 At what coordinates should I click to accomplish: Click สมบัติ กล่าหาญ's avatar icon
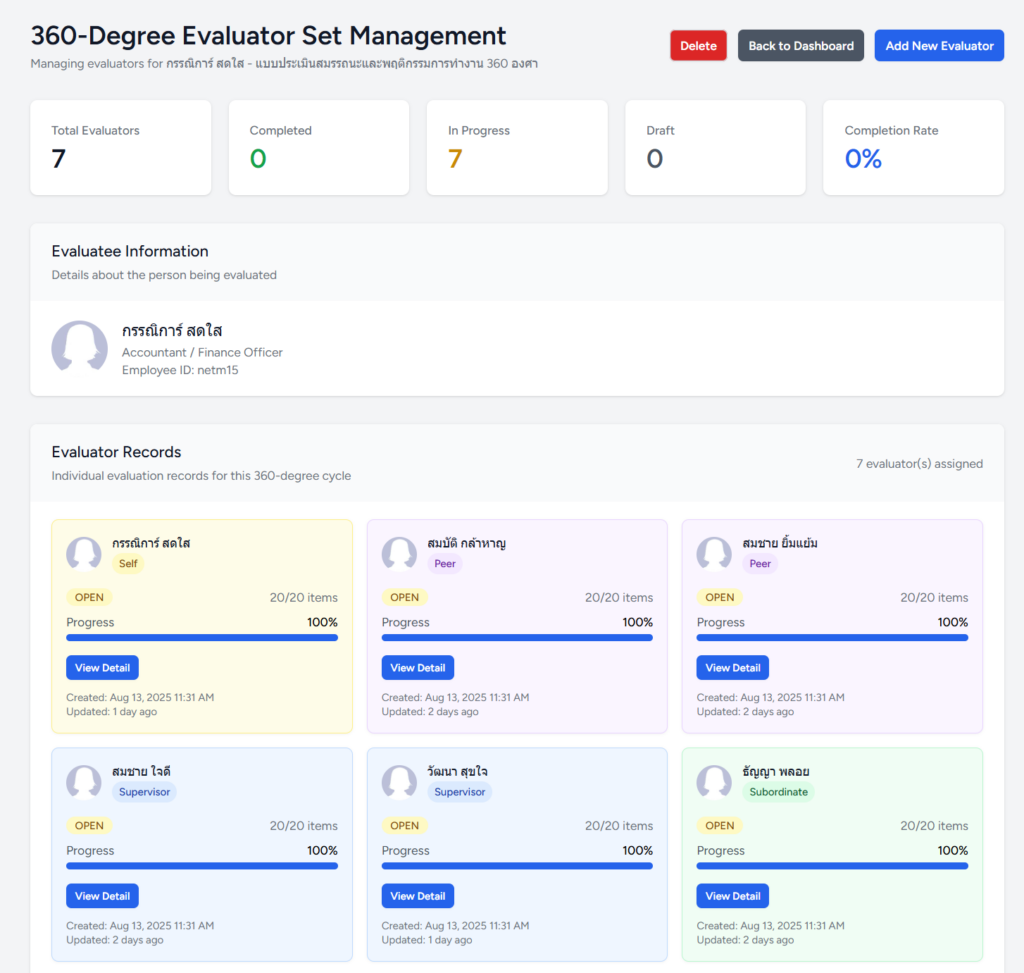click(x=399, y=553)
